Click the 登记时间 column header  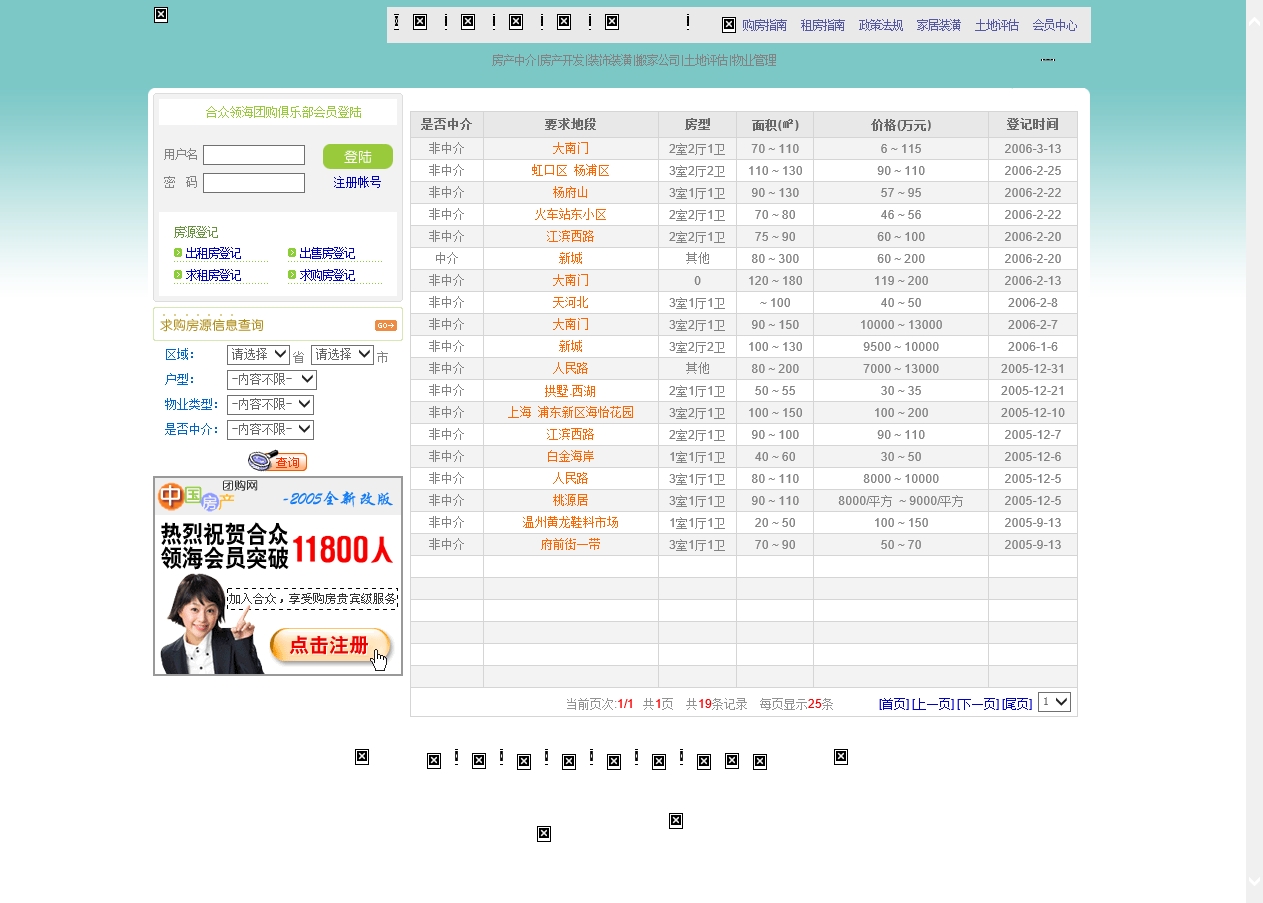(1033, 125)
